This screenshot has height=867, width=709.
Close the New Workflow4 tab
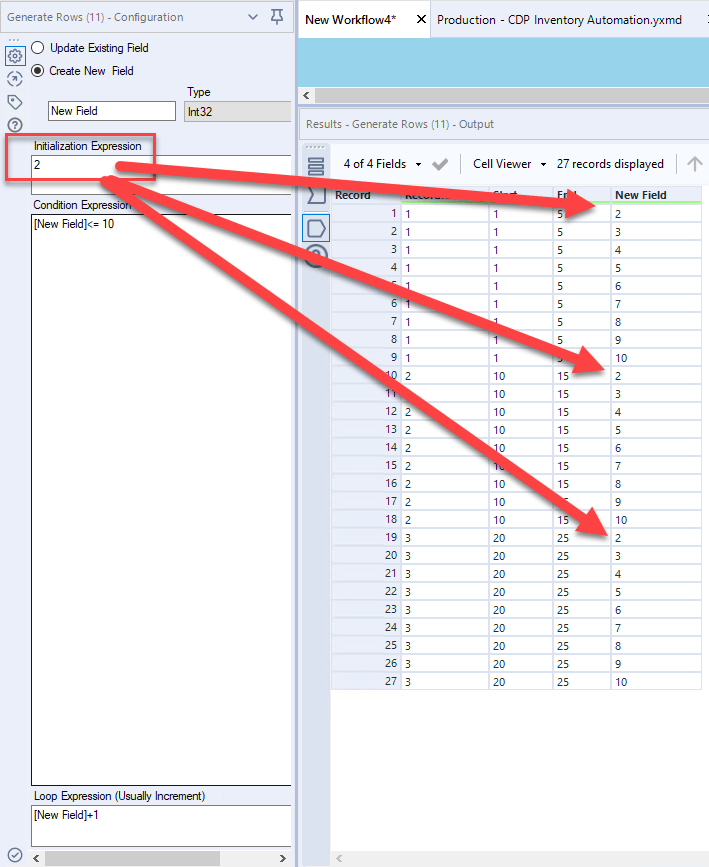point(421,19)
